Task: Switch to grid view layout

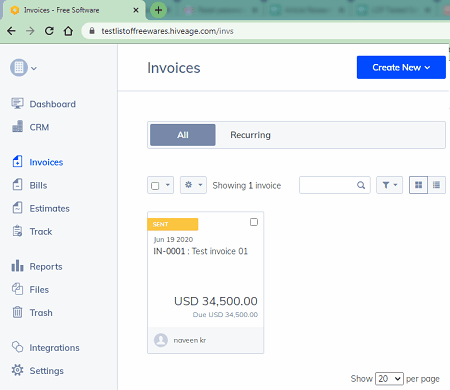Action: (x=418, y=185)
